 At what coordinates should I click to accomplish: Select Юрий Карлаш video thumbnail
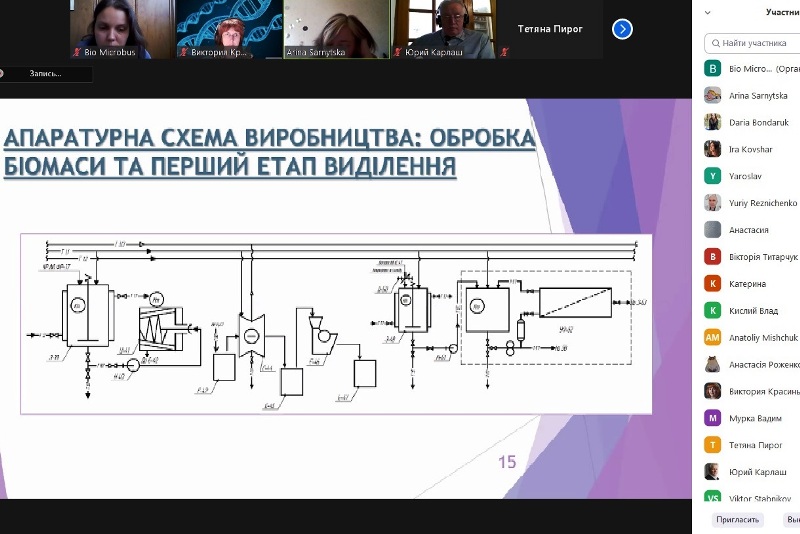(x=444, y=29)
